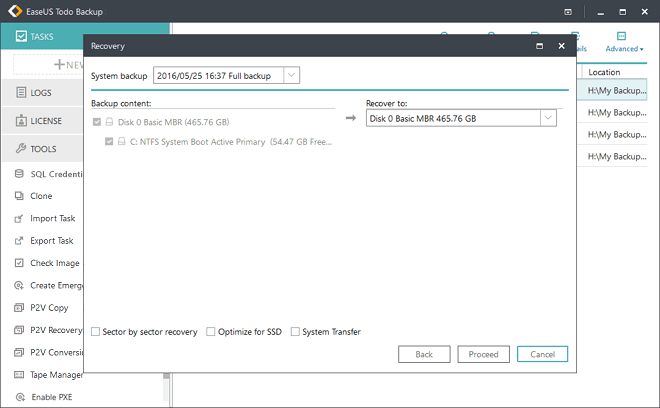Viewport: 660px width, 408px height.
Task: Open the Advanced dropdown menu
Action: tap(624, 47)
